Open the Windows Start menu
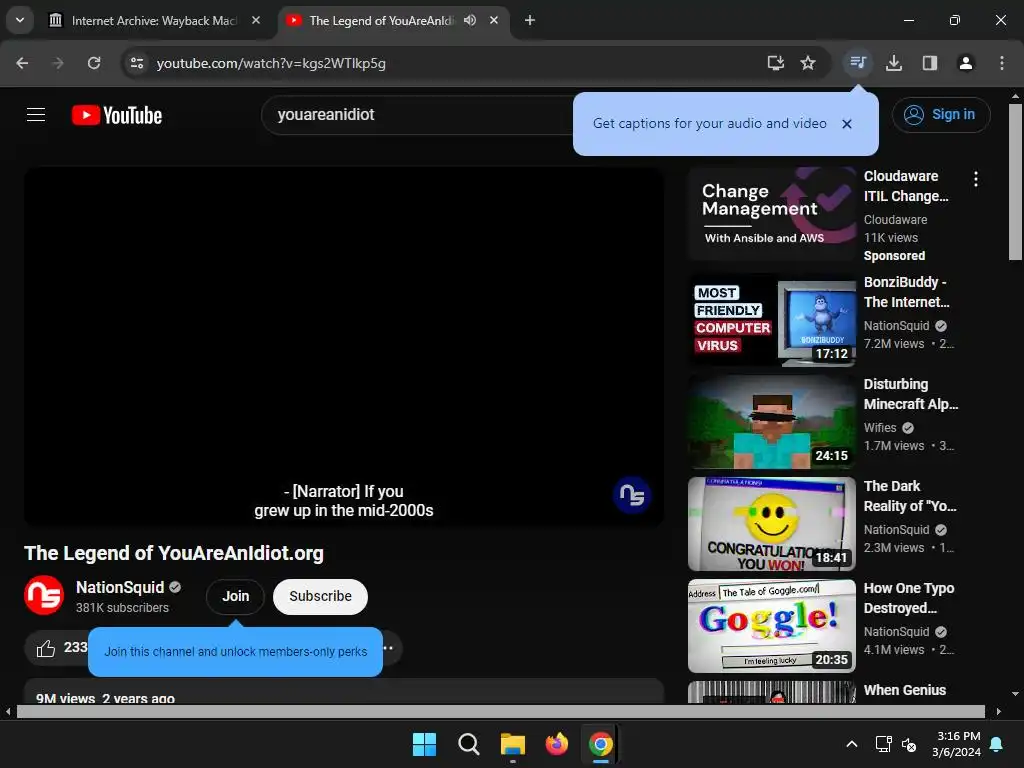Screen dimensions: 1024x768 tap(424, 744)
